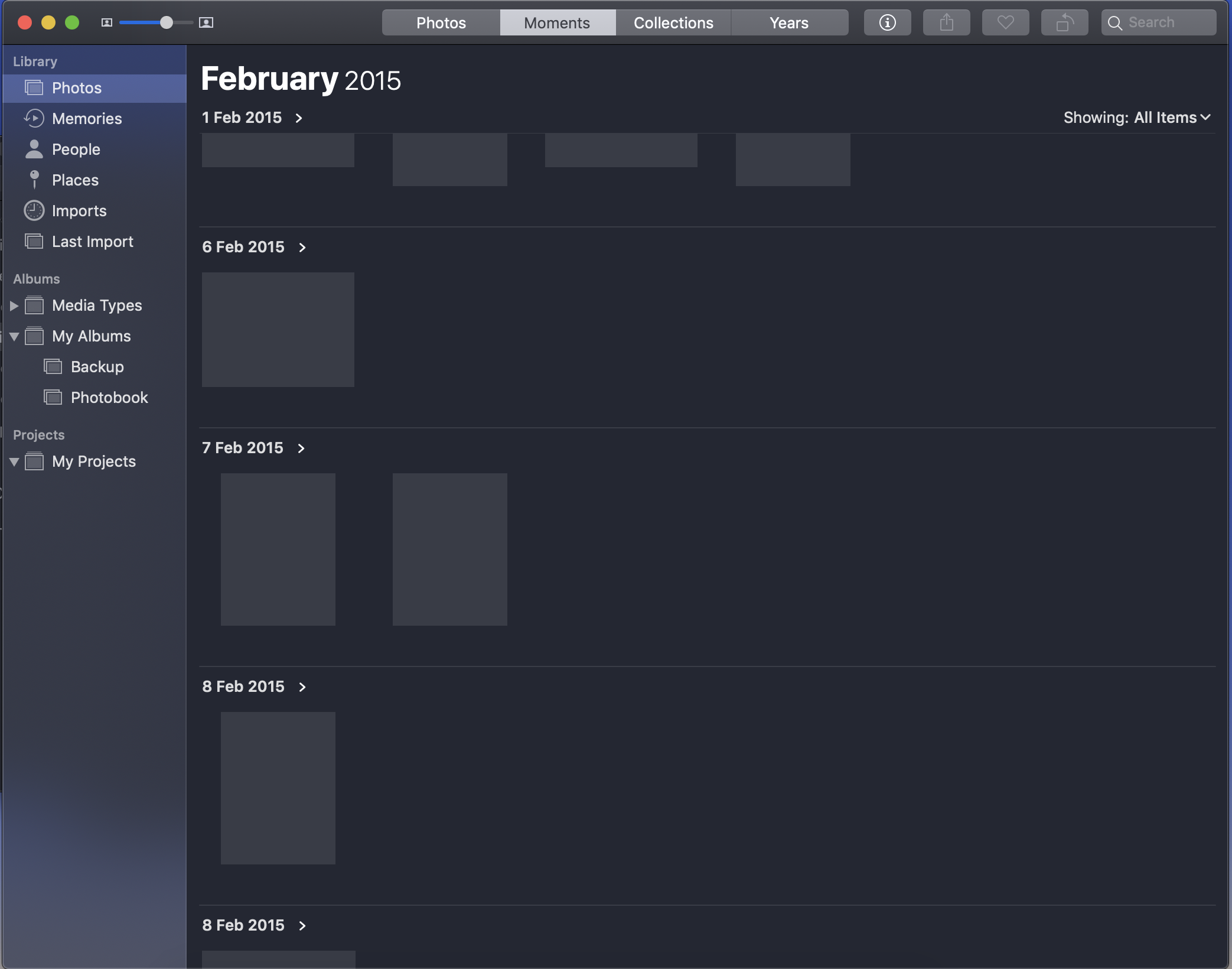1232x969 pixels.
Task: Switch to the Photos tab
Action: pos(440,22)
